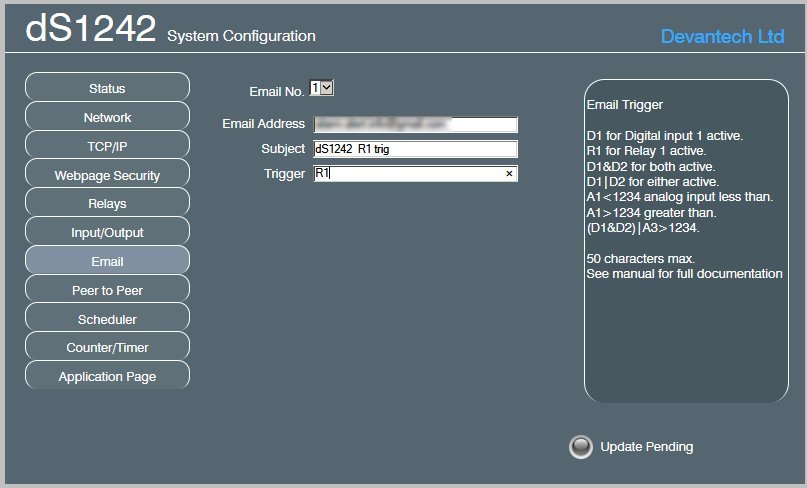Select the Email menu button
Viewport: 807px width, 488px height.
coord(107,261)
